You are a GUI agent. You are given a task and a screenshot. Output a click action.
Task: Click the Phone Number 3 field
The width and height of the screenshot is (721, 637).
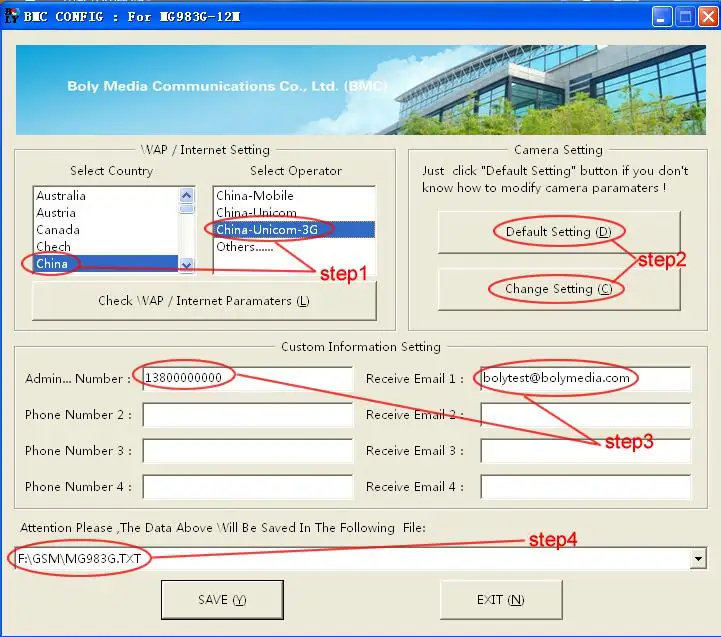point(248,450)
